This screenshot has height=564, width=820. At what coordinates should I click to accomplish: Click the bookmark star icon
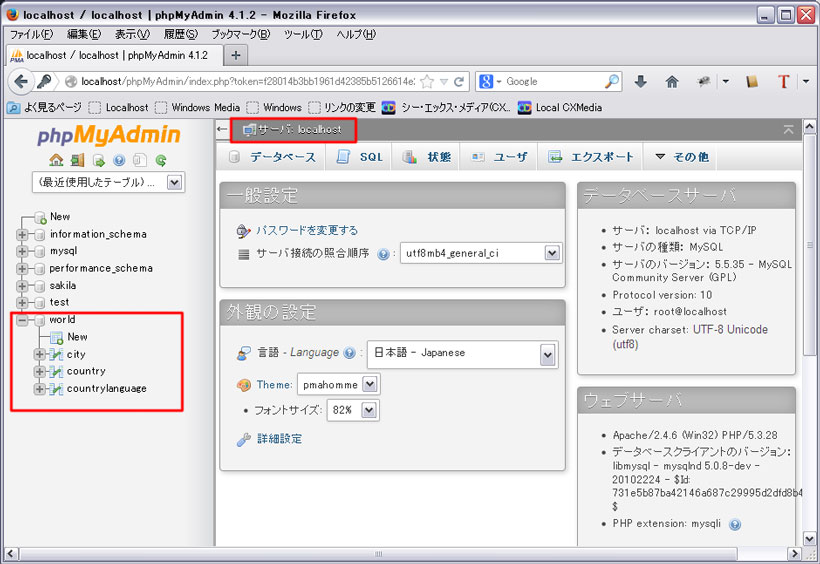pos(427,82)
